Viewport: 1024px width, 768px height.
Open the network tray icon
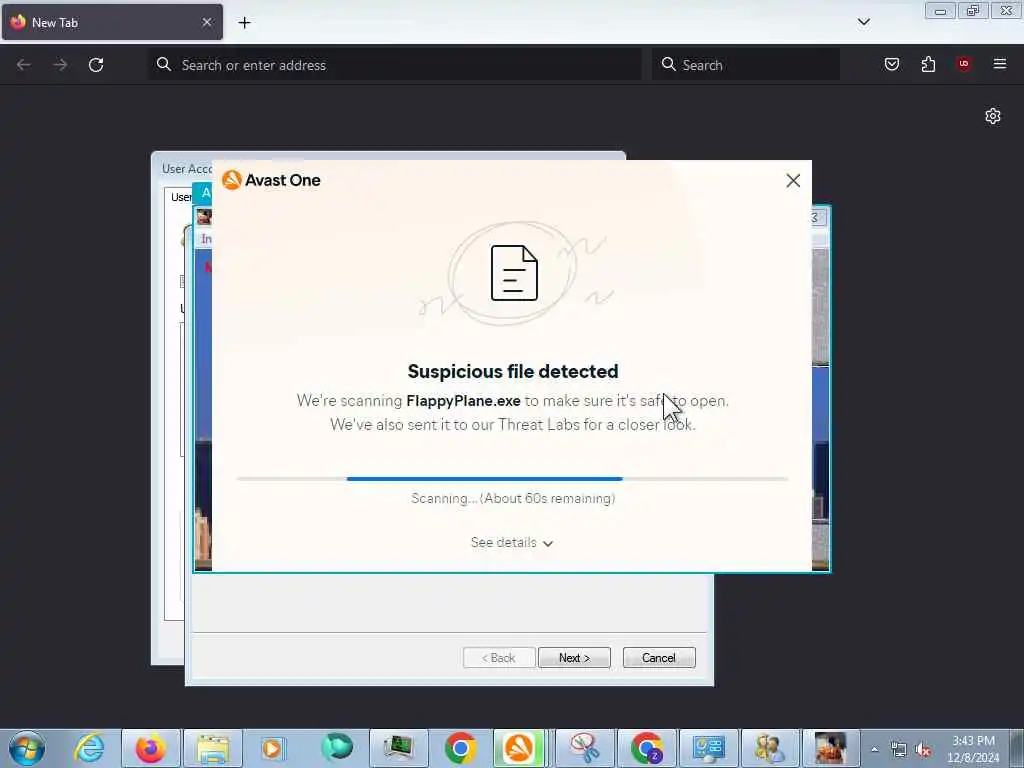[x=899, y=750]
